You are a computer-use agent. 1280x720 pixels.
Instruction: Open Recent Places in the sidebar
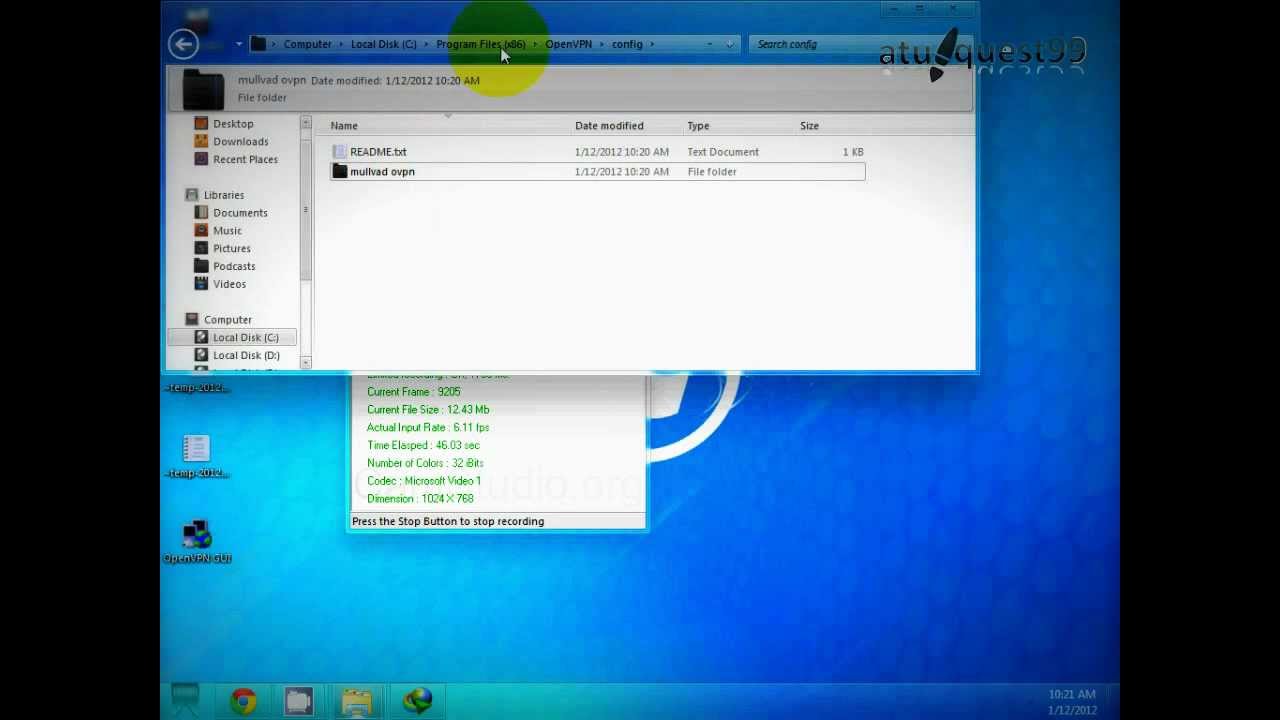pos(245,160)
